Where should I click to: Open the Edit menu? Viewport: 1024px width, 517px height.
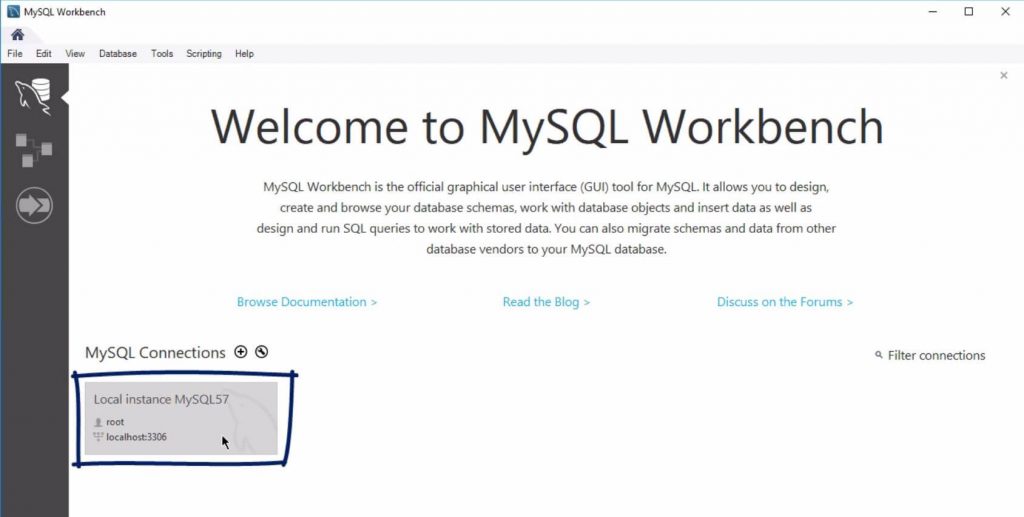pos(43,54)
